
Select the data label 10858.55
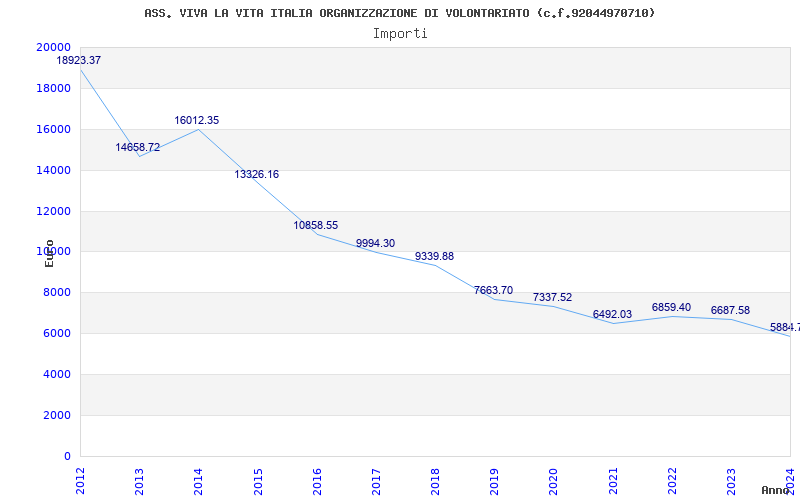pos(316,226)
